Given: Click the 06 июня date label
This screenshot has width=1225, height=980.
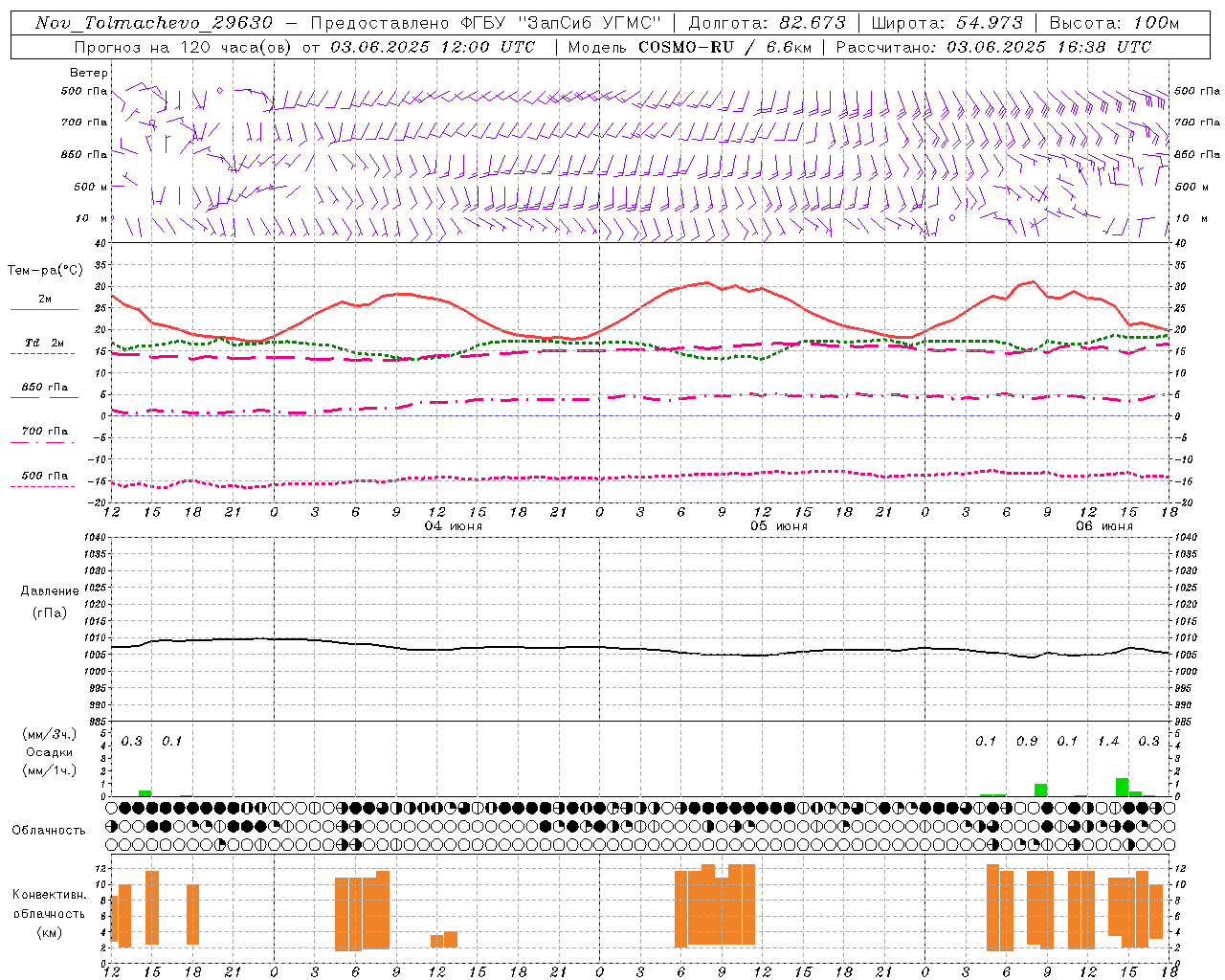Looking at the screenshot, I should point(1104,526).
